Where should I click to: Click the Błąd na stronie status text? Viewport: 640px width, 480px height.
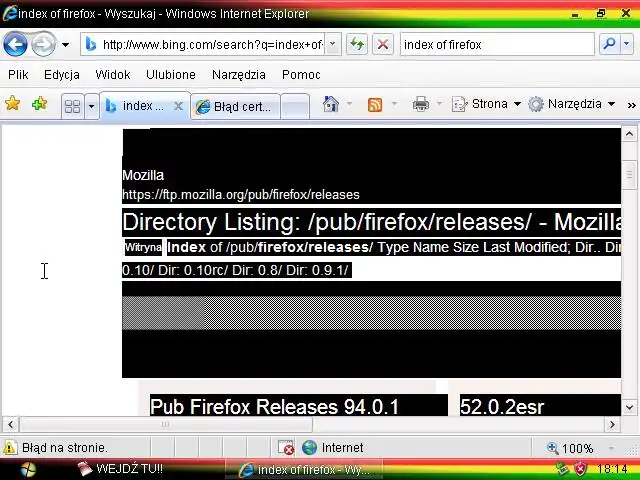coord(65,448)
